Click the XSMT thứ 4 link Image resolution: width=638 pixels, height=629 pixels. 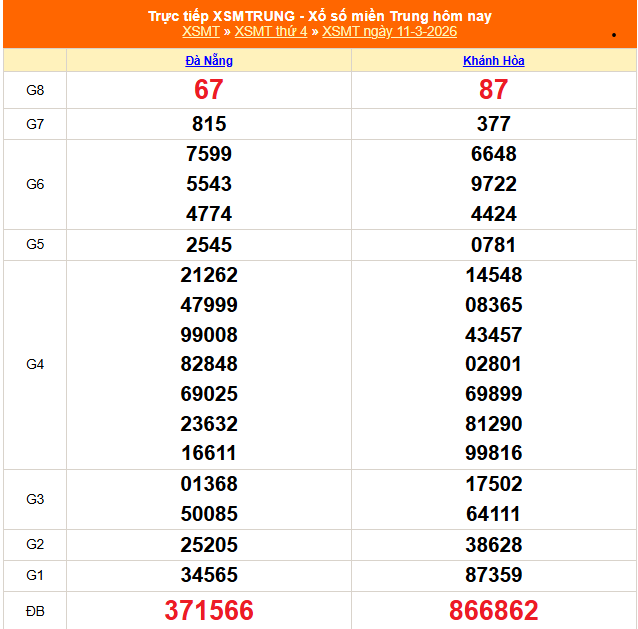pos(271,31)
